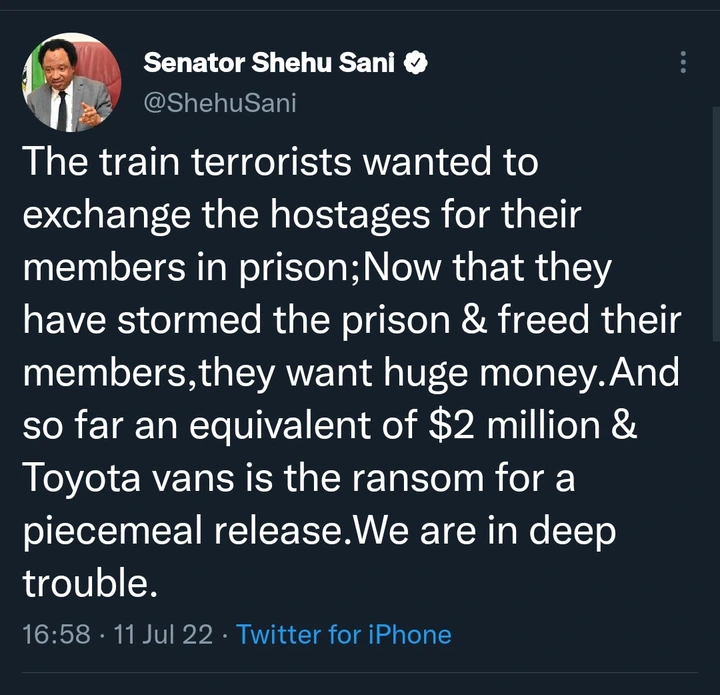Click the phrase "stormed the prison"
Viewport: 720px width, 695px height.
pos(298,322)
